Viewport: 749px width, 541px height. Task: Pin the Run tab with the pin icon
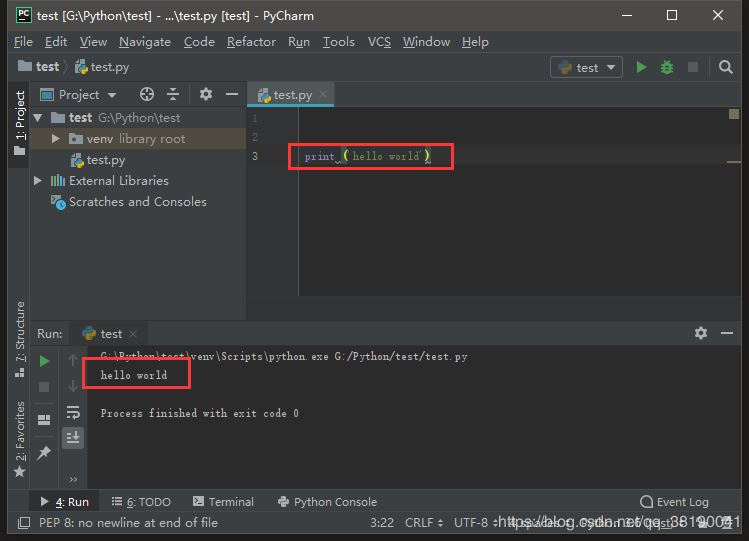44,452
